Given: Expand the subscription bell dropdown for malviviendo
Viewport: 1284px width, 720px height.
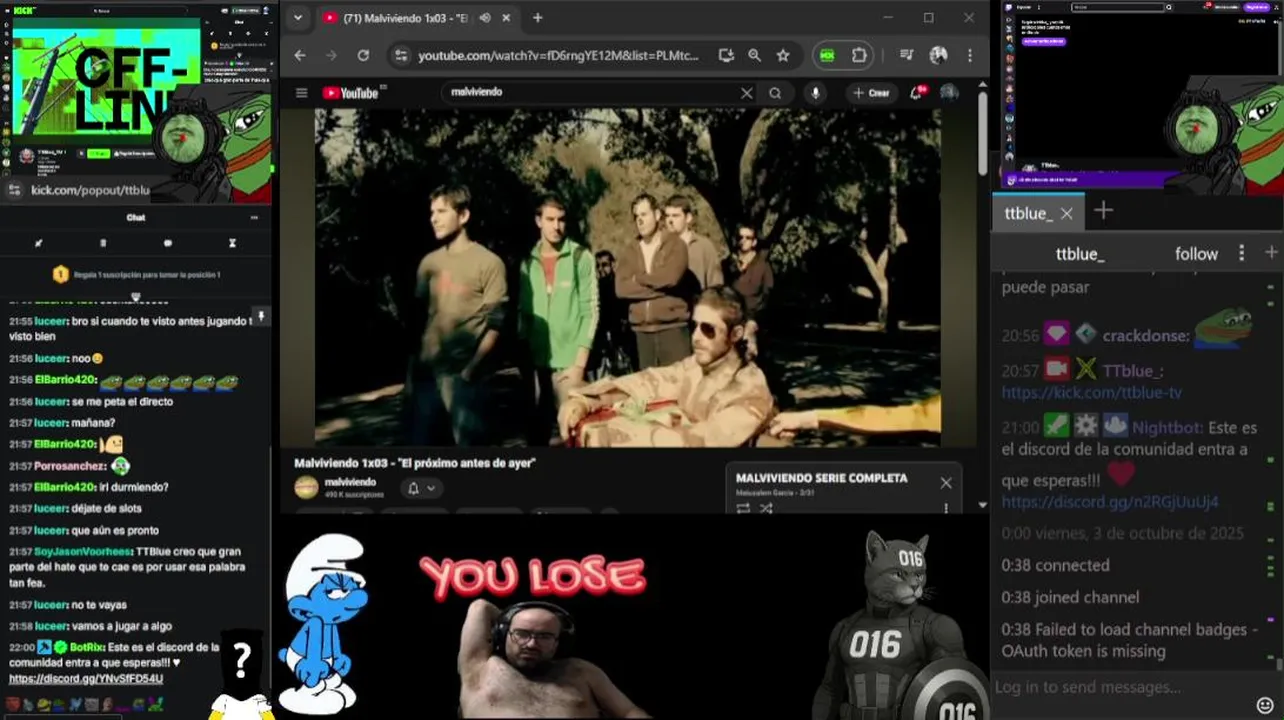Looking at the screenshot, I should 422,488.
